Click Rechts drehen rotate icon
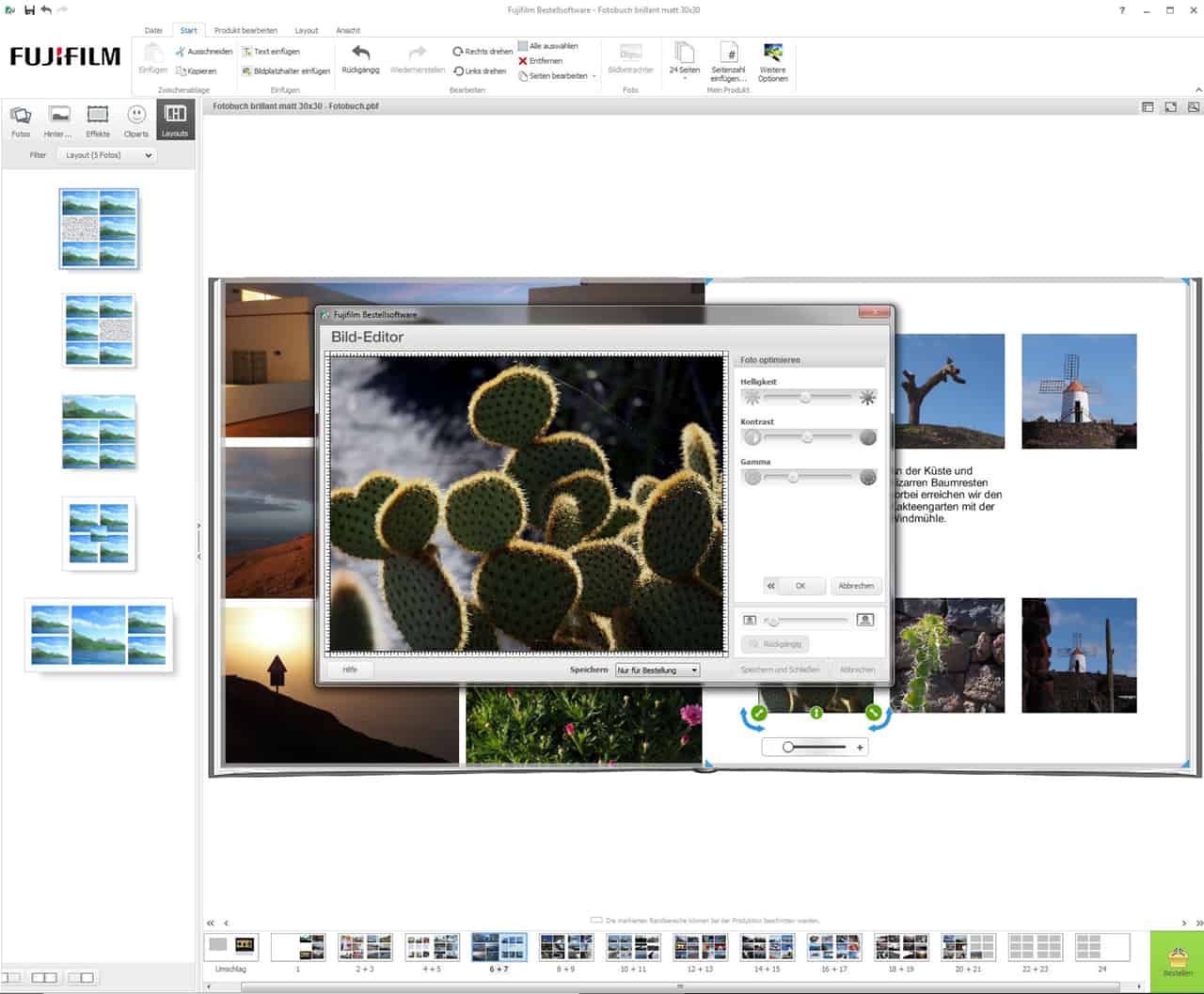The width and height of the screenshot is (1204, 994). pos(458,52)
